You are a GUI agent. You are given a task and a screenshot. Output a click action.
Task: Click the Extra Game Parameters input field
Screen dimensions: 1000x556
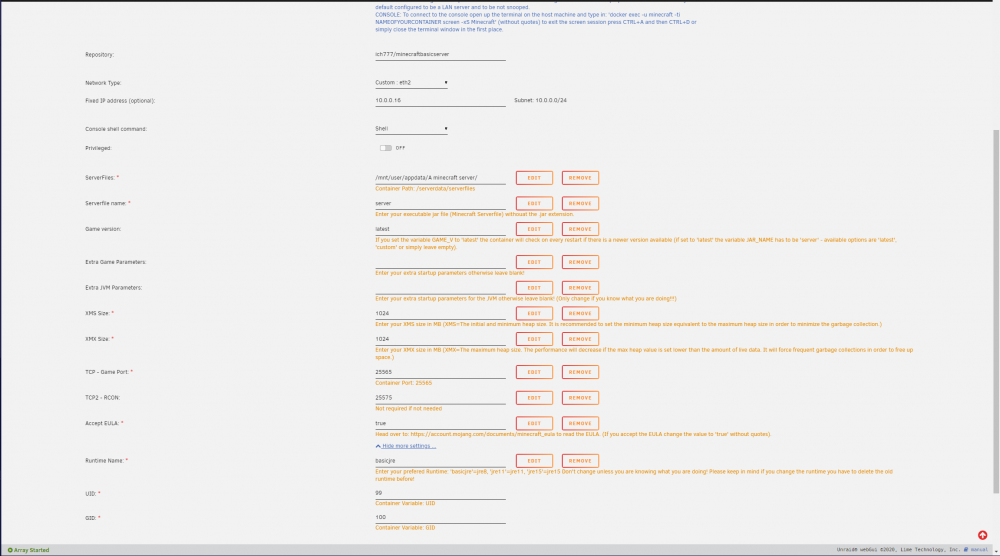440,262
